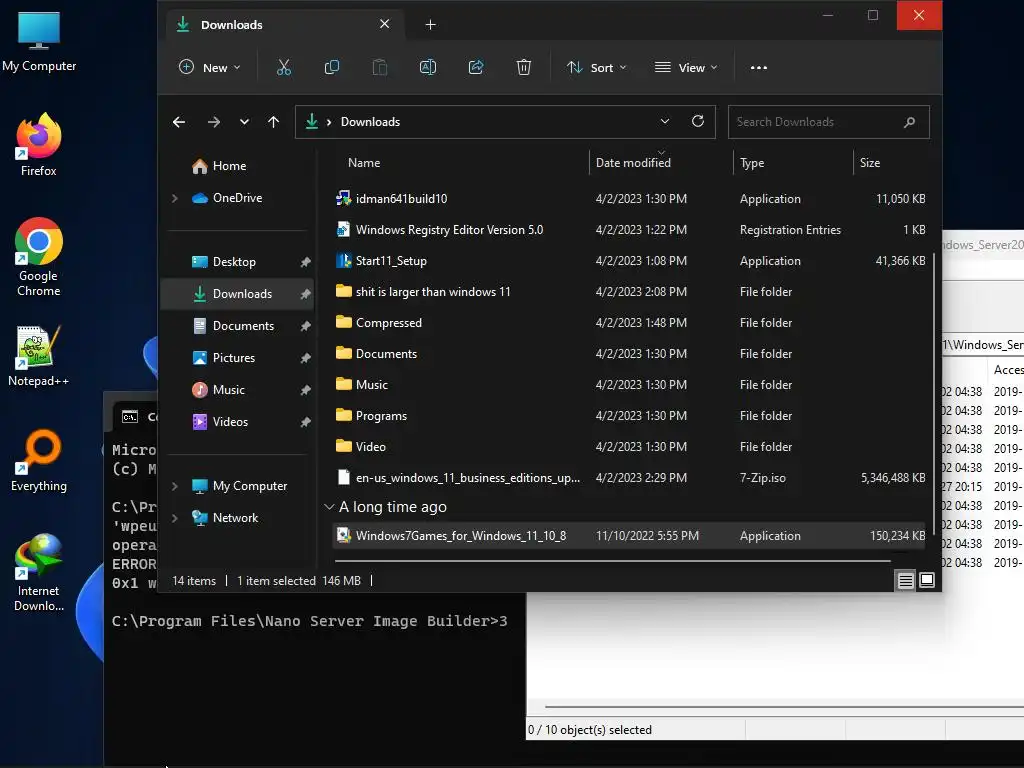
Task: Expand My Computer tree node
Action: 174,486
